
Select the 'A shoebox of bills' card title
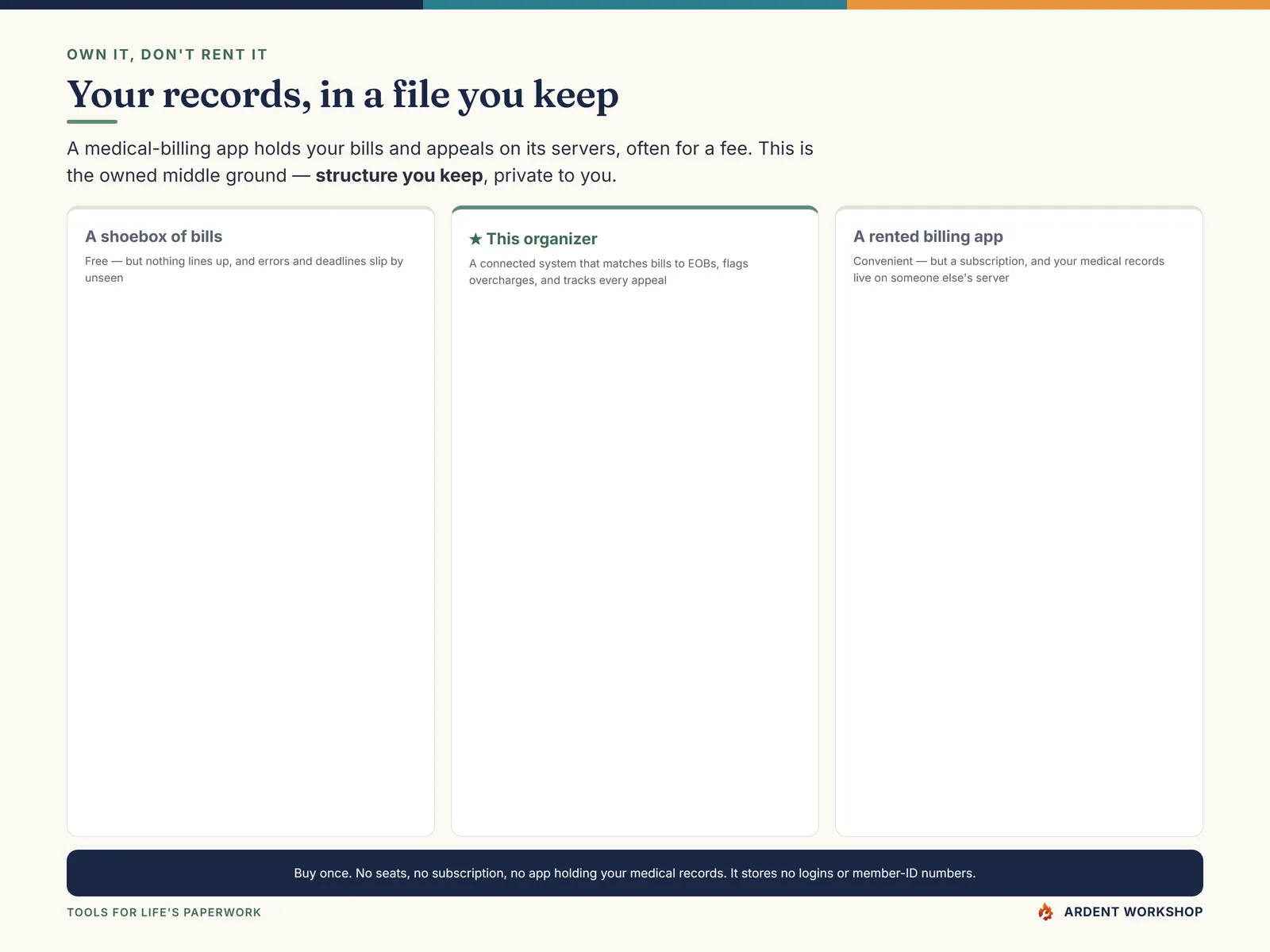click(x=153, y=236)
